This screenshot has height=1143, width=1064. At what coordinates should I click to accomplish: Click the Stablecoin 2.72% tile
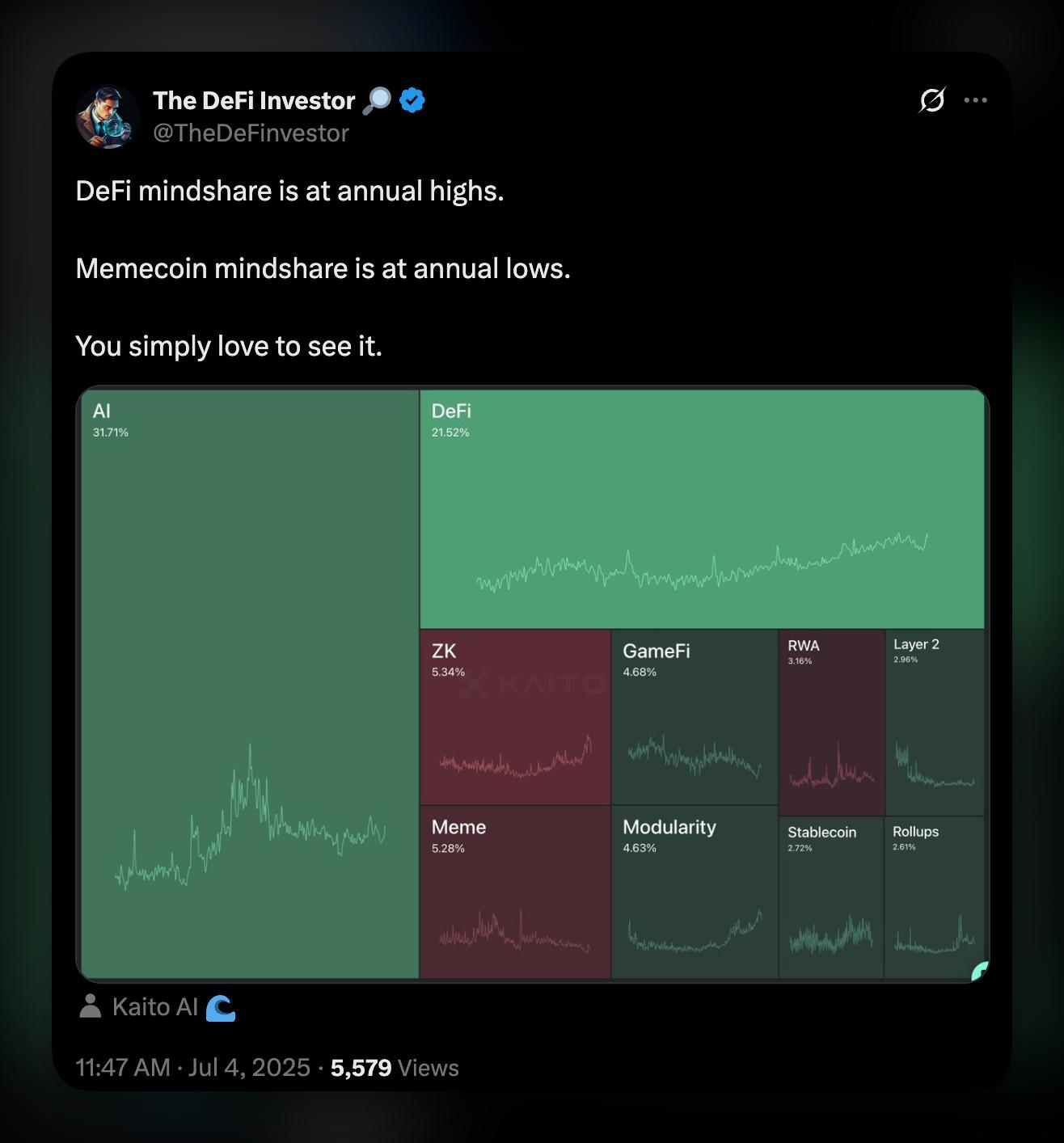831,897
